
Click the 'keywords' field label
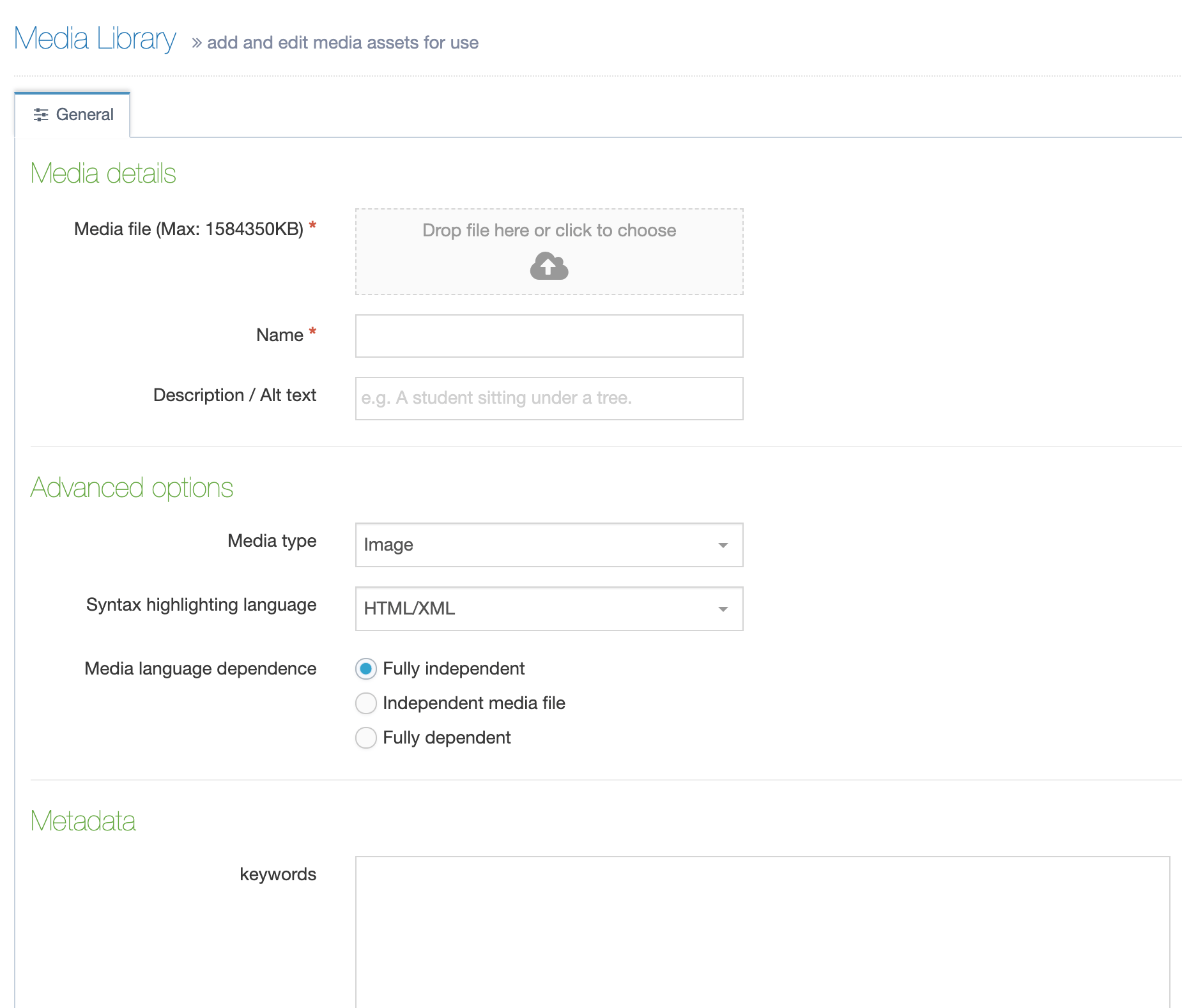278,874
